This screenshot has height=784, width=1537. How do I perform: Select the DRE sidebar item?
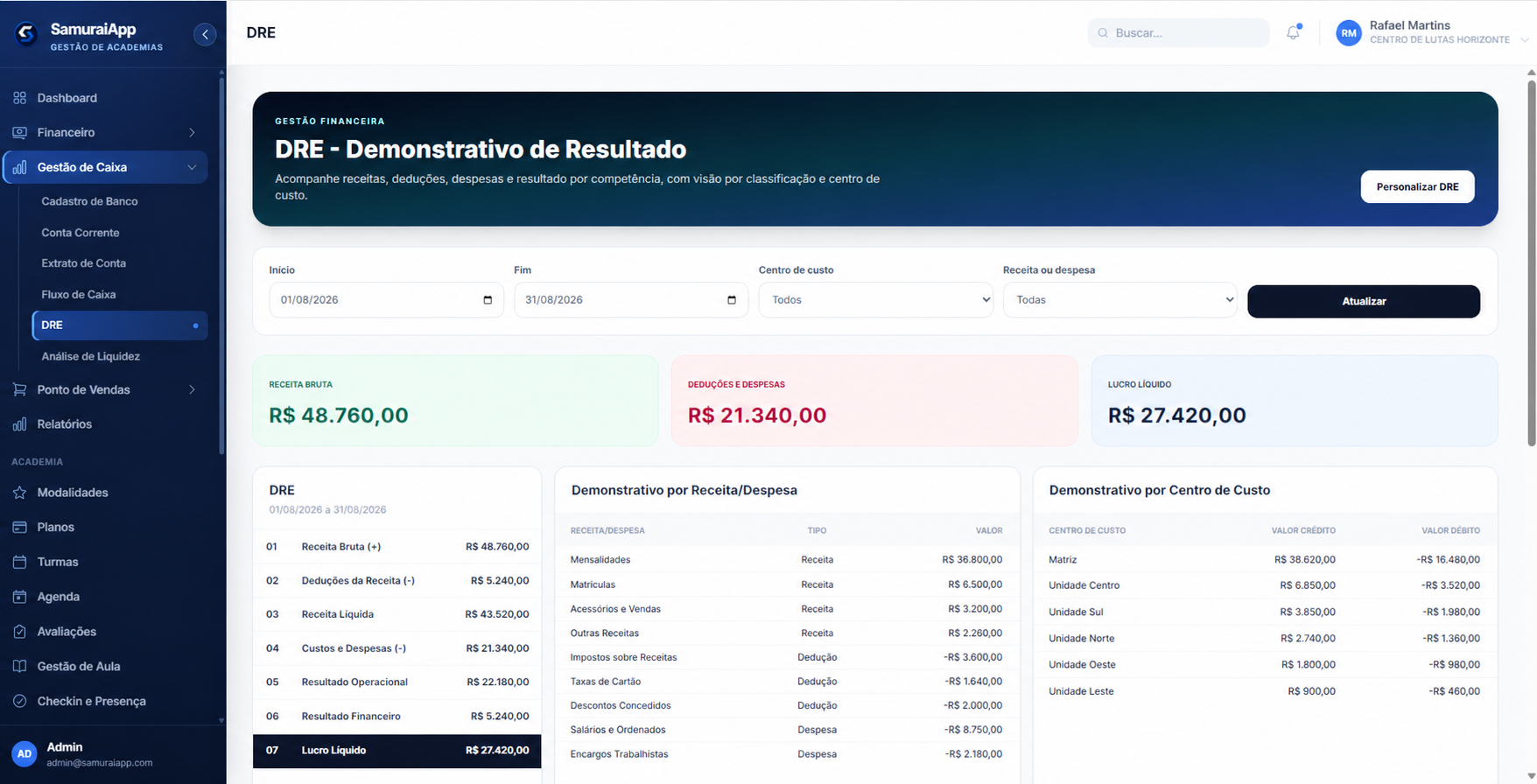[x=120, y=325]
